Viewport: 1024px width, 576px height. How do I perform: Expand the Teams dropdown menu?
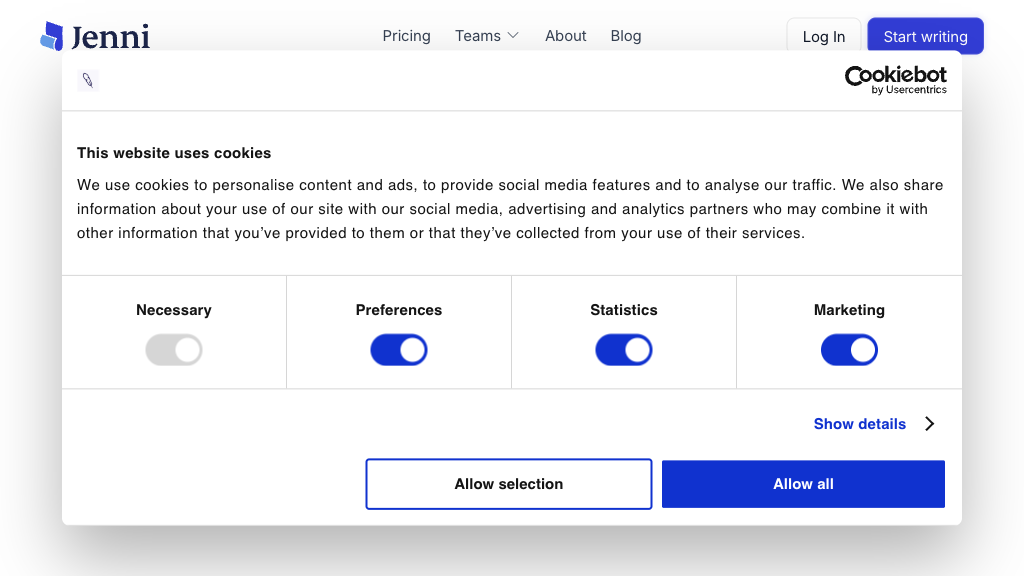pos(478,36)
